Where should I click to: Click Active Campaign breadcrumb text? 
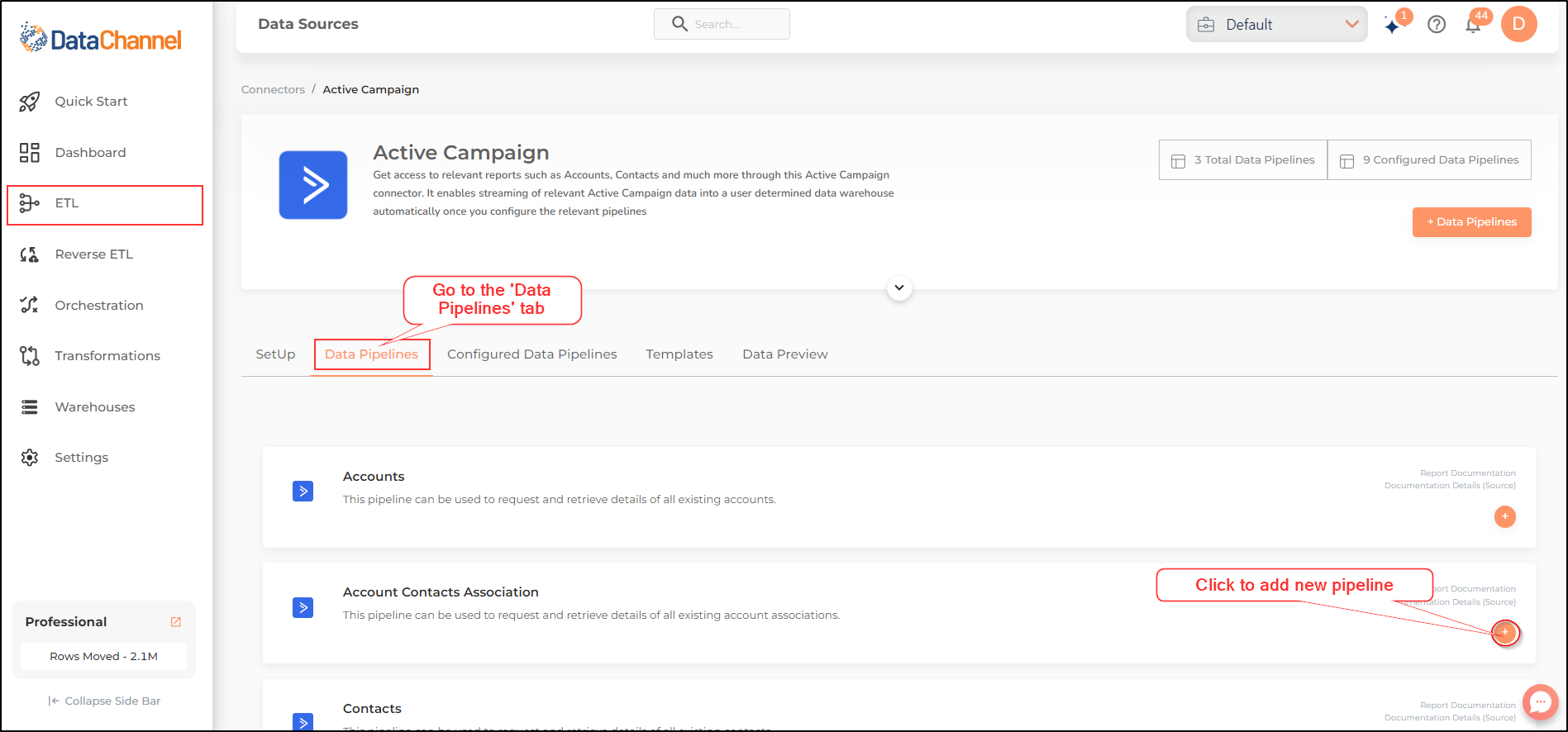coord(371,90)
